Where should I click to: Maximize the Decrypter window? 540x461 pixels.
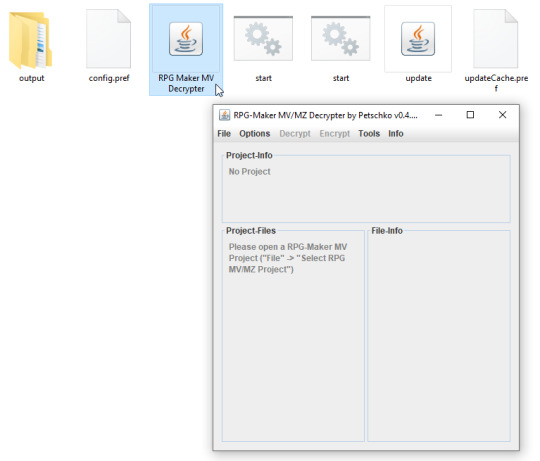(470, 115)
